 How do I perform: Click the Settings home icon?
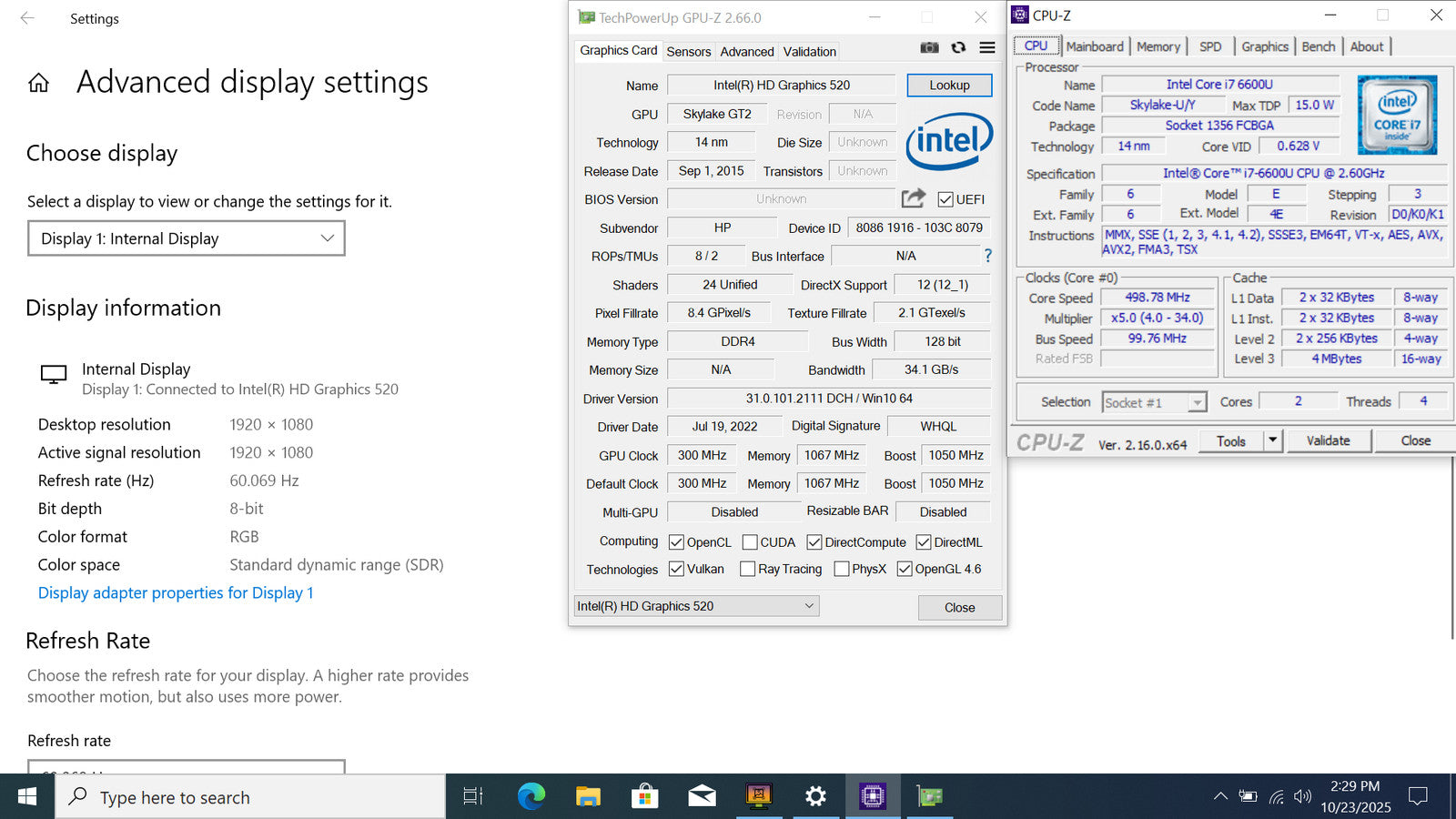click(38, 84)
